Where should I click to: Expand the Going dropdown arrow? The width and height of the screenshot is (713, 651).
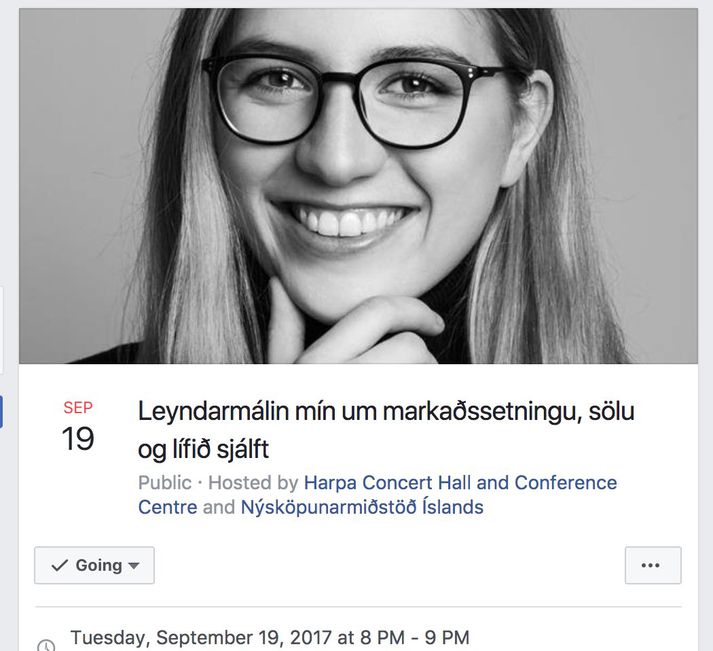pos(134,566)
